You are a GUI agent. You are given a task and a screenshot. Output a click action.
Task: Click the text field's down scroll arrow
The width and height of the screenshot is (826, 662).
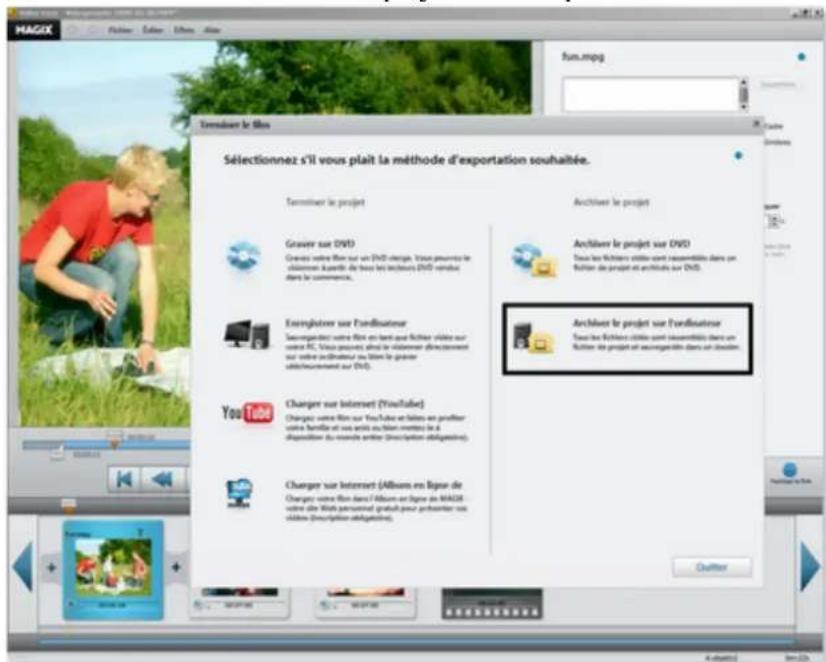[743, 107]
